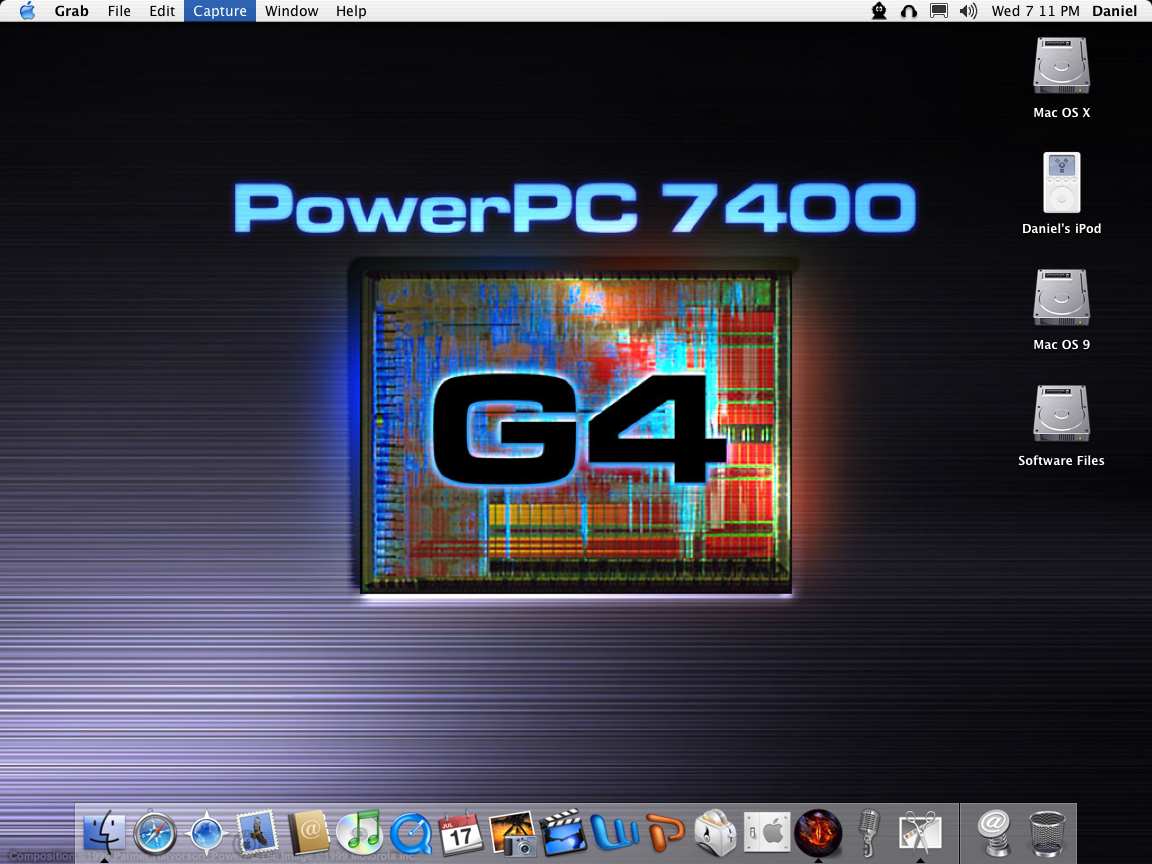Screen dimensions: 1152x864
Task: Open Mail from the Dock
Action: [257, 833]
